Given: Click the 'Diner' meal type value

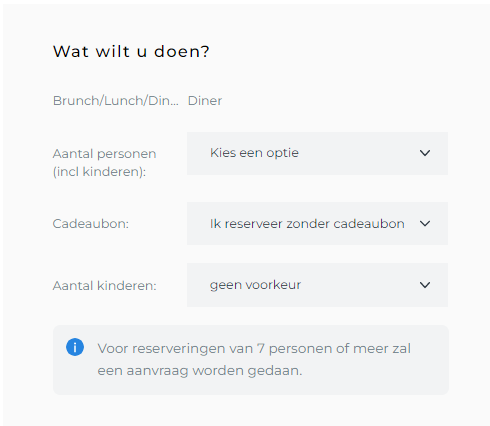Looking at the screenshot, I should pyautogui.click(x=205, y=101).
